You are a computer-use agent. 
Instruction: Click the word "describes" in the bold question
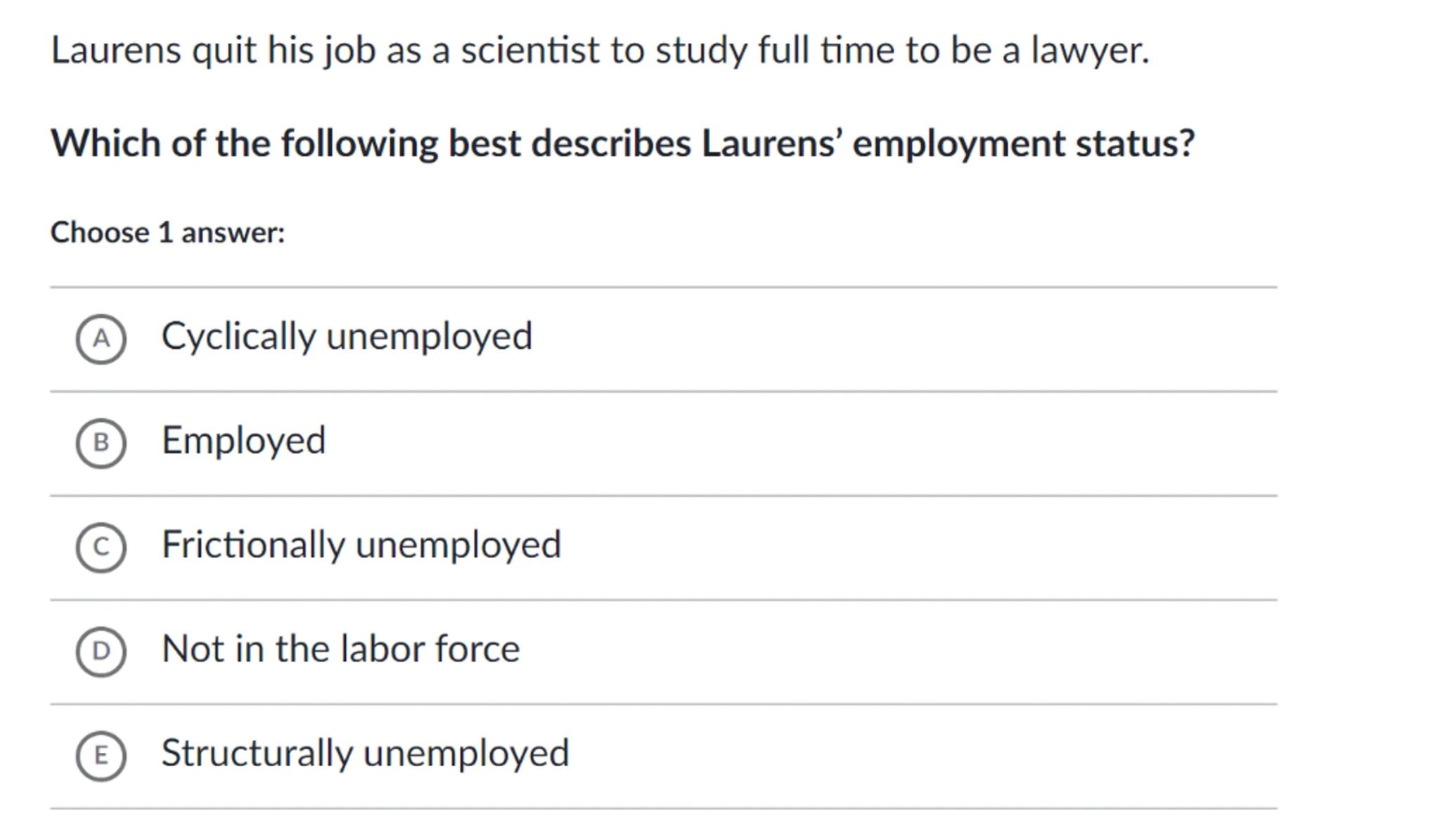click(611, 143)
